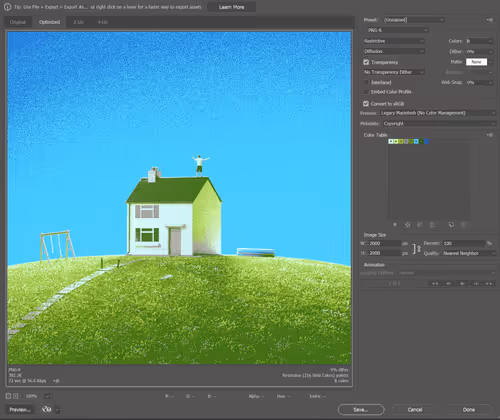Click the image Width input field

pos(384,243)
